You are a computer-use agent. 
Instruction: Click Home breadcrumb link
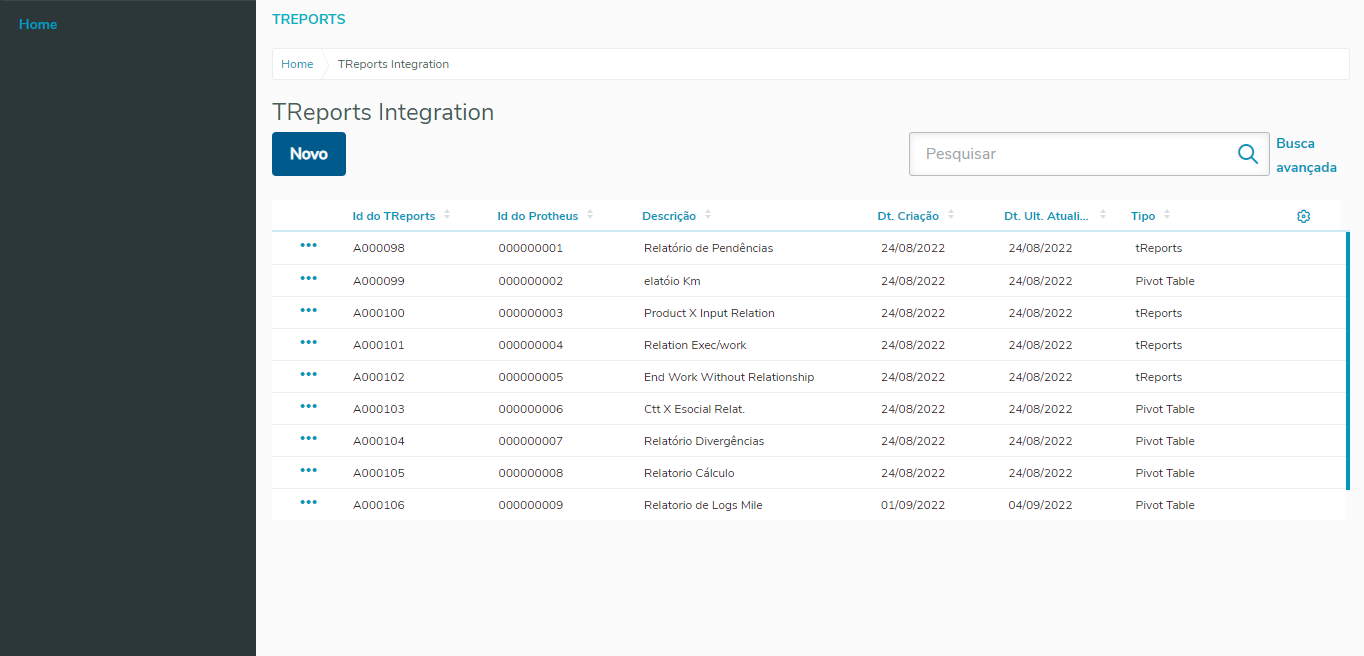point(297,64)
